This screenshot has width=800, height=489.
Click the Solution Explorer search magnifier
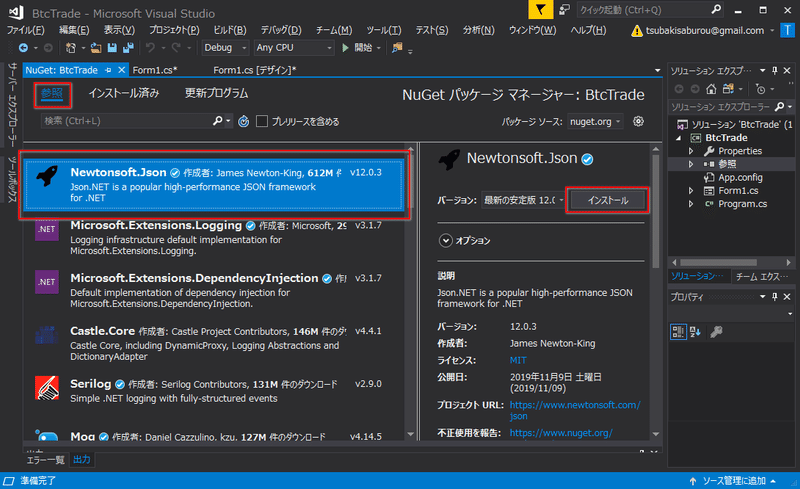pyautogui.click(x=779, y=107)
